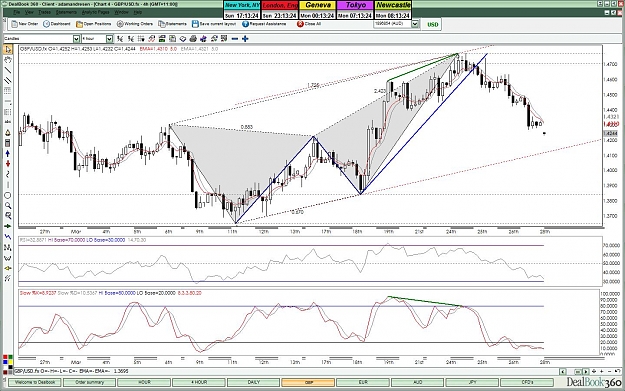The image size is (625, 391).
Task: Click the USD currency button
Action: coord(432,24)
